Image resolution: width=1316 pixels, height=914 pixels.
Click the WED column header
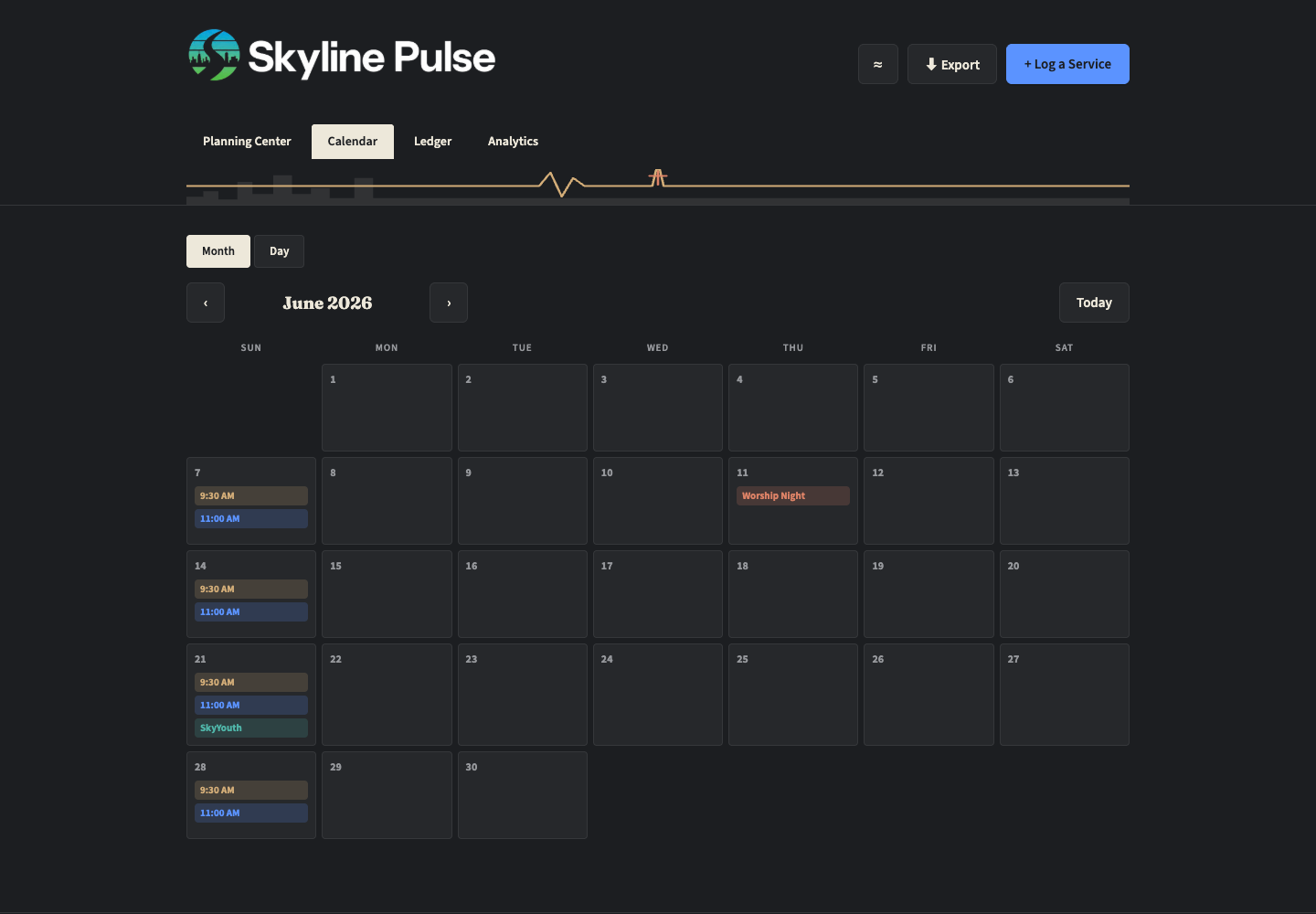[x=658, y=348]
